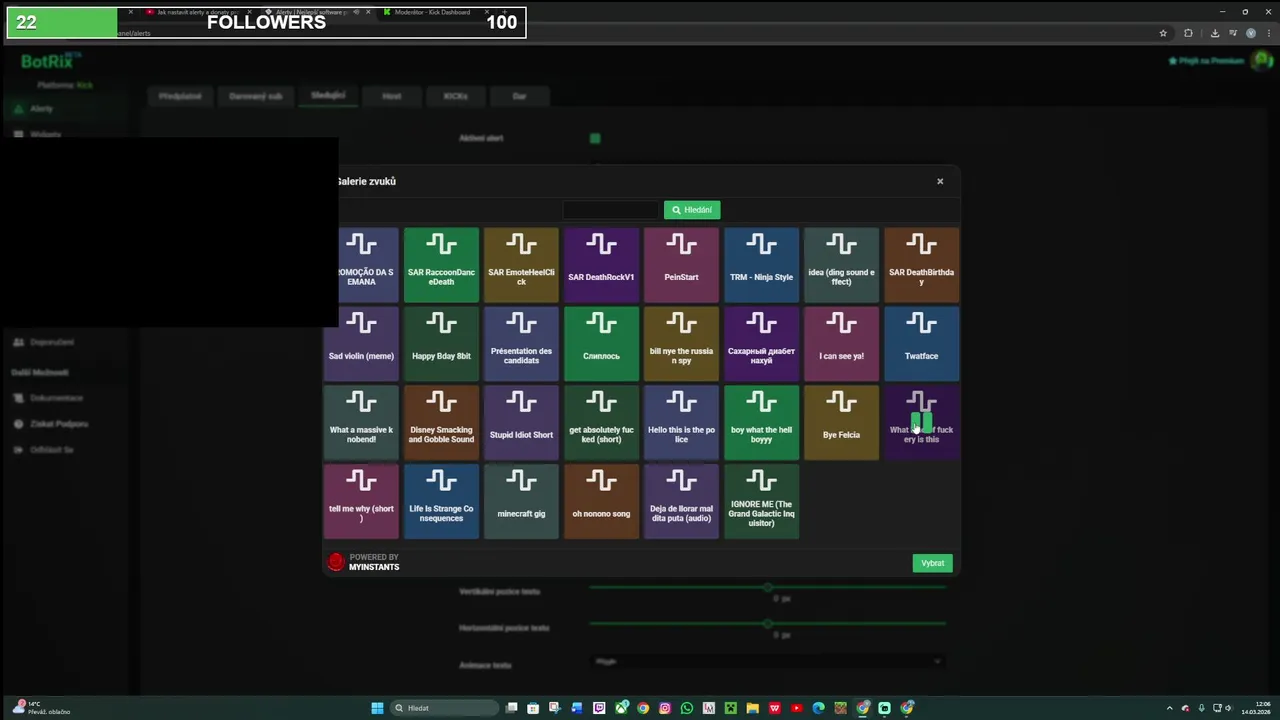Choose the bill nye the russian spy sound
Viewport: 1280px width, 720px height.
pos(681,344)
